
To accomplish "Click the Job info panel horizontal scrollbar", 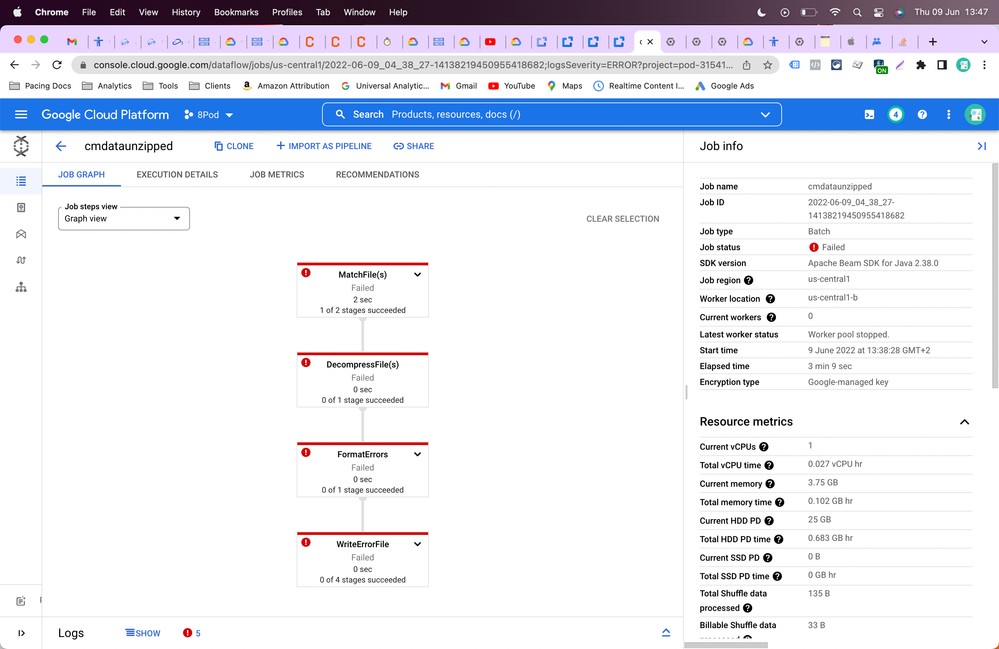I will coord(726,645).
